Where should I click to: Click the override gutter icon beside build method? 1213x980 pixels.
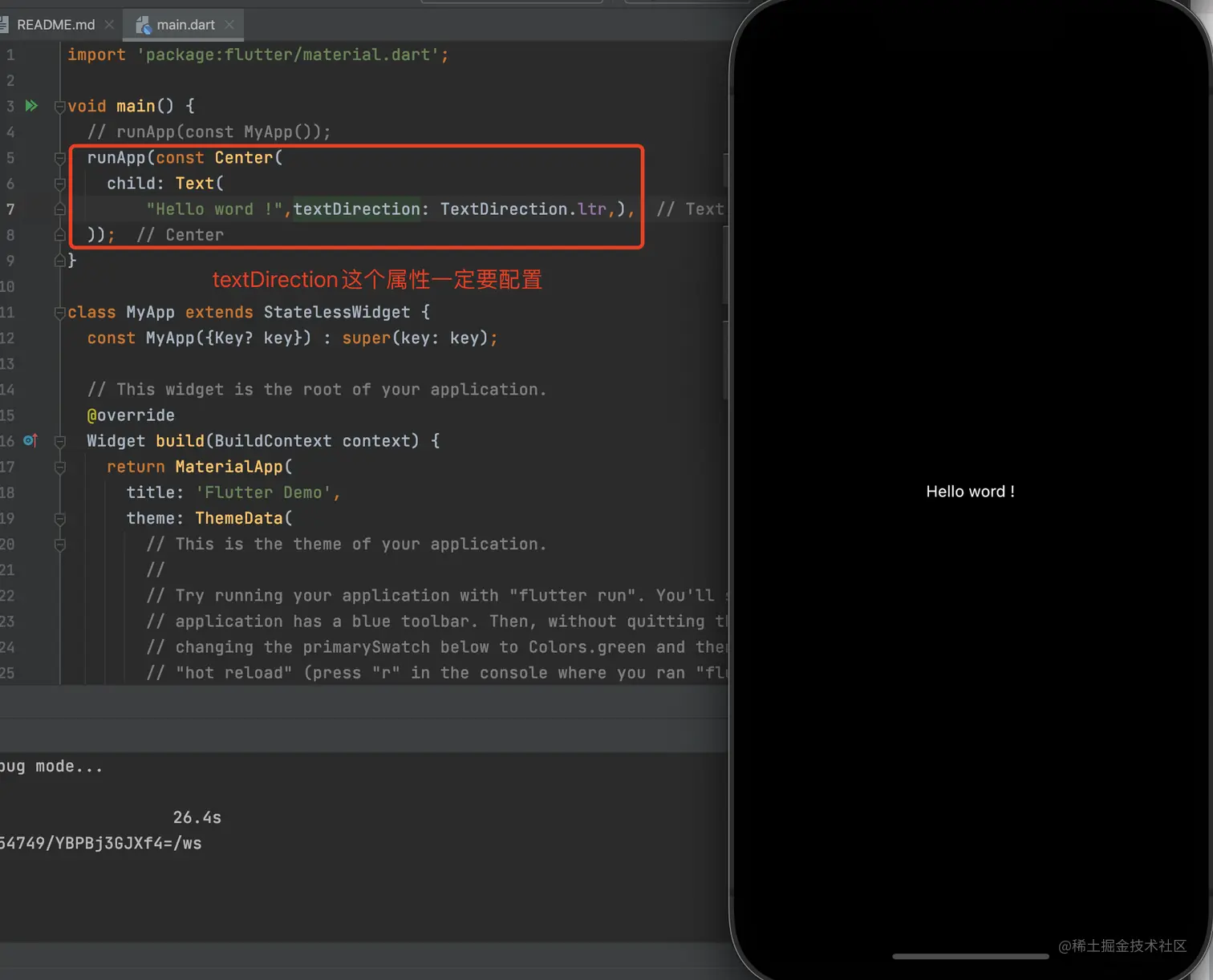coord(30,440)
